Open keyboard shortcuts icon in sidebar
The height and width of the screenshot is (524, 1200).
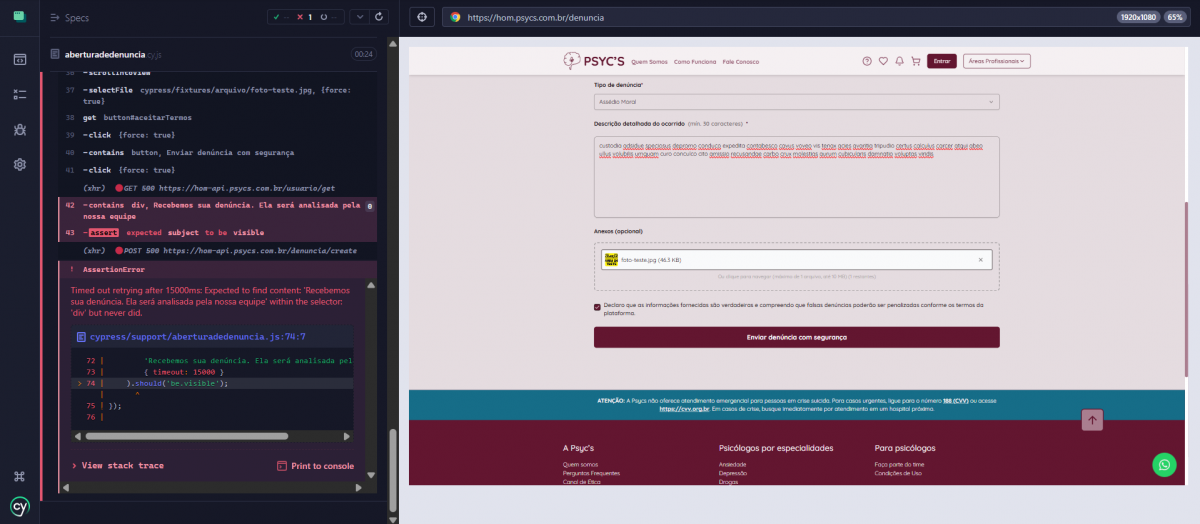tap(19, 477)
